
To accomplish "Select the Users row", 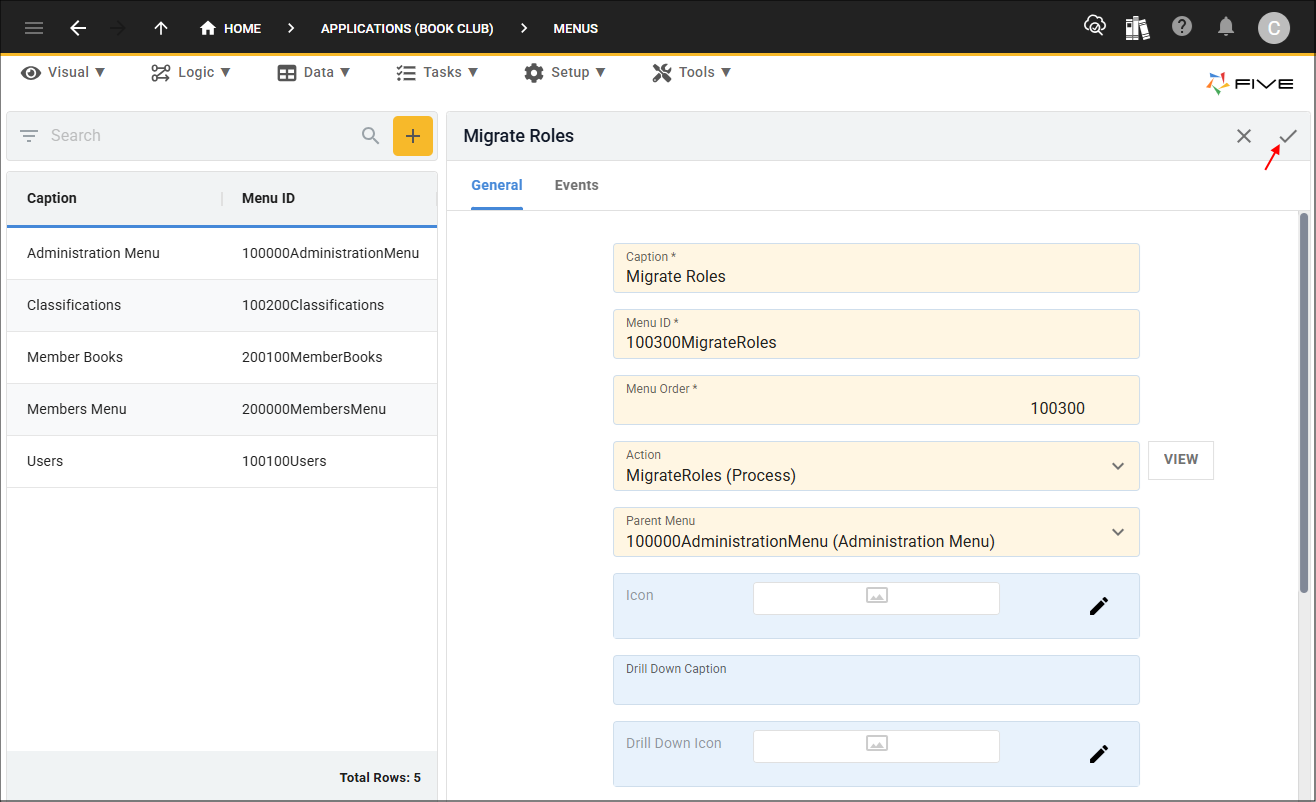I will point(222,461).
